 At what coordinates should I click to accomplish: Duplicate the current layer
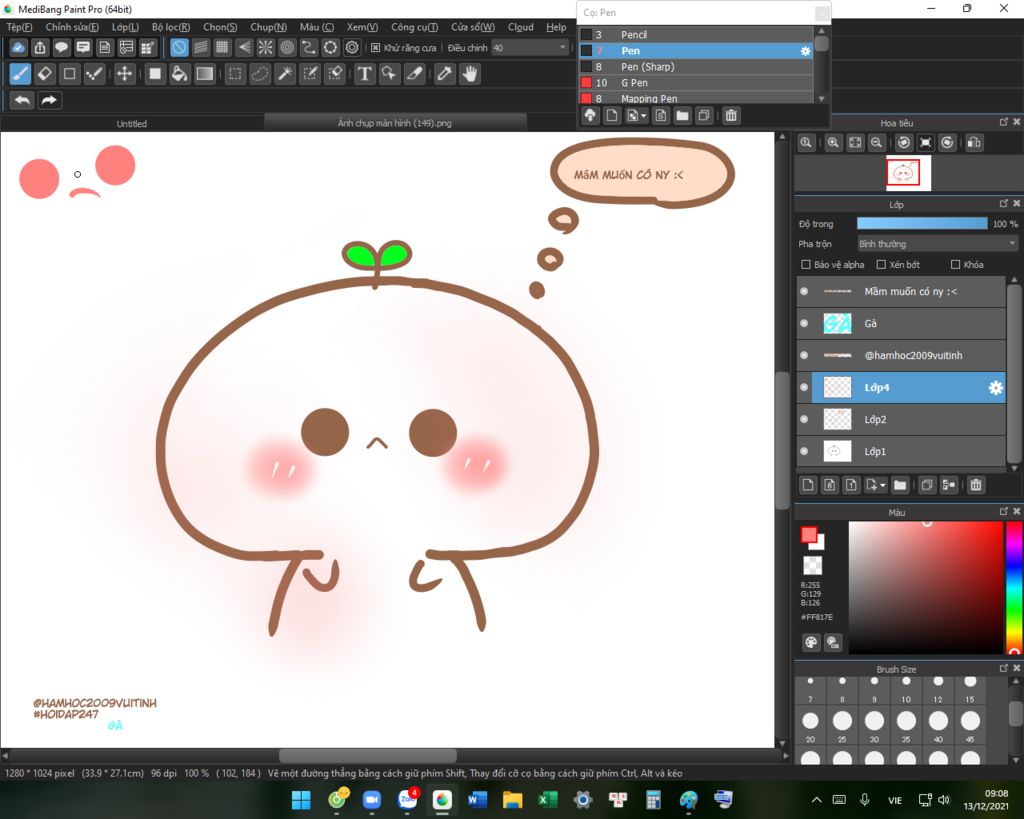[x=927, y=485]
